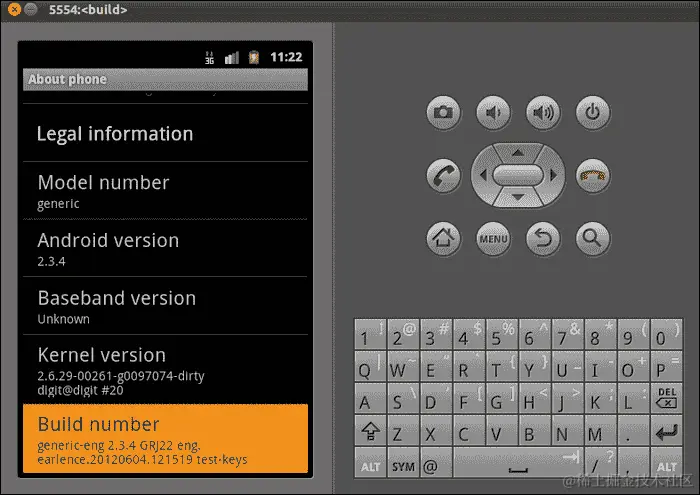Click the K key

tap(600, 399)
